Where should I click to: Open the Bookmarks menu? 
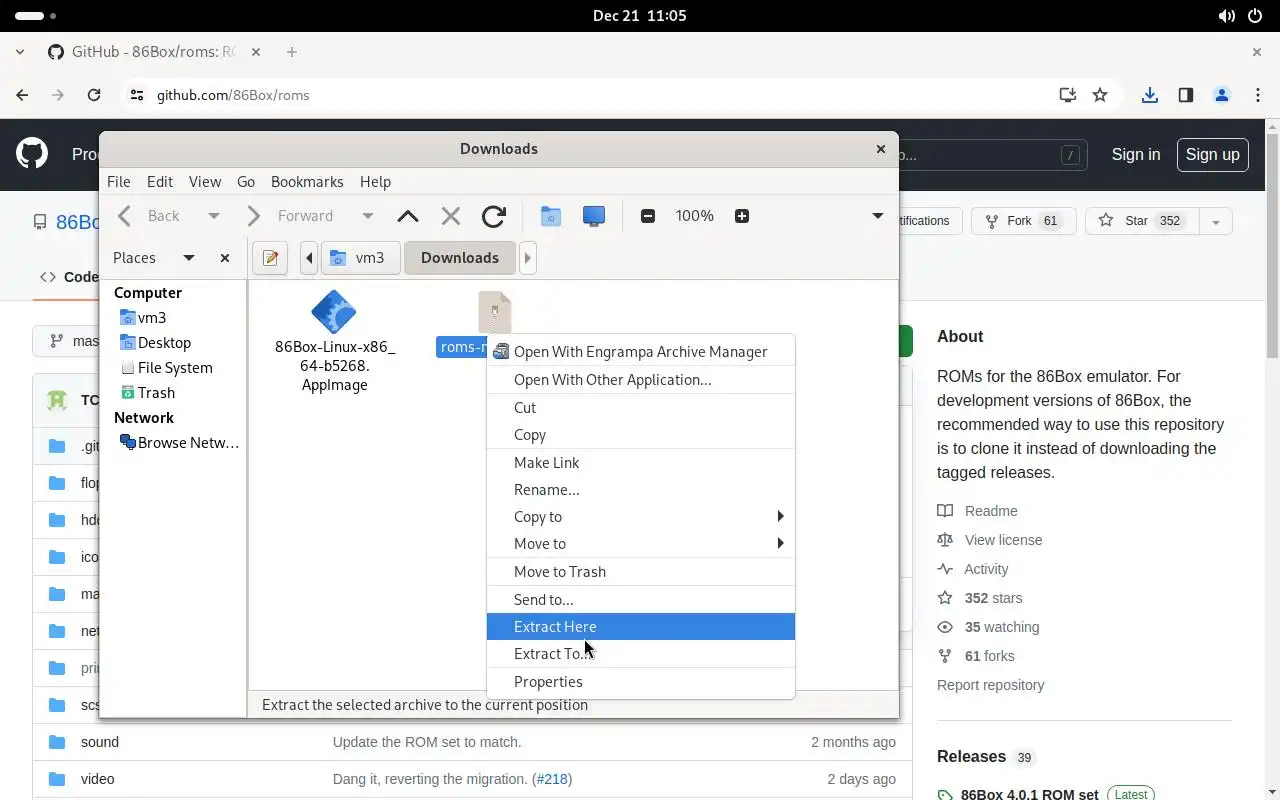tap(307, 182)
